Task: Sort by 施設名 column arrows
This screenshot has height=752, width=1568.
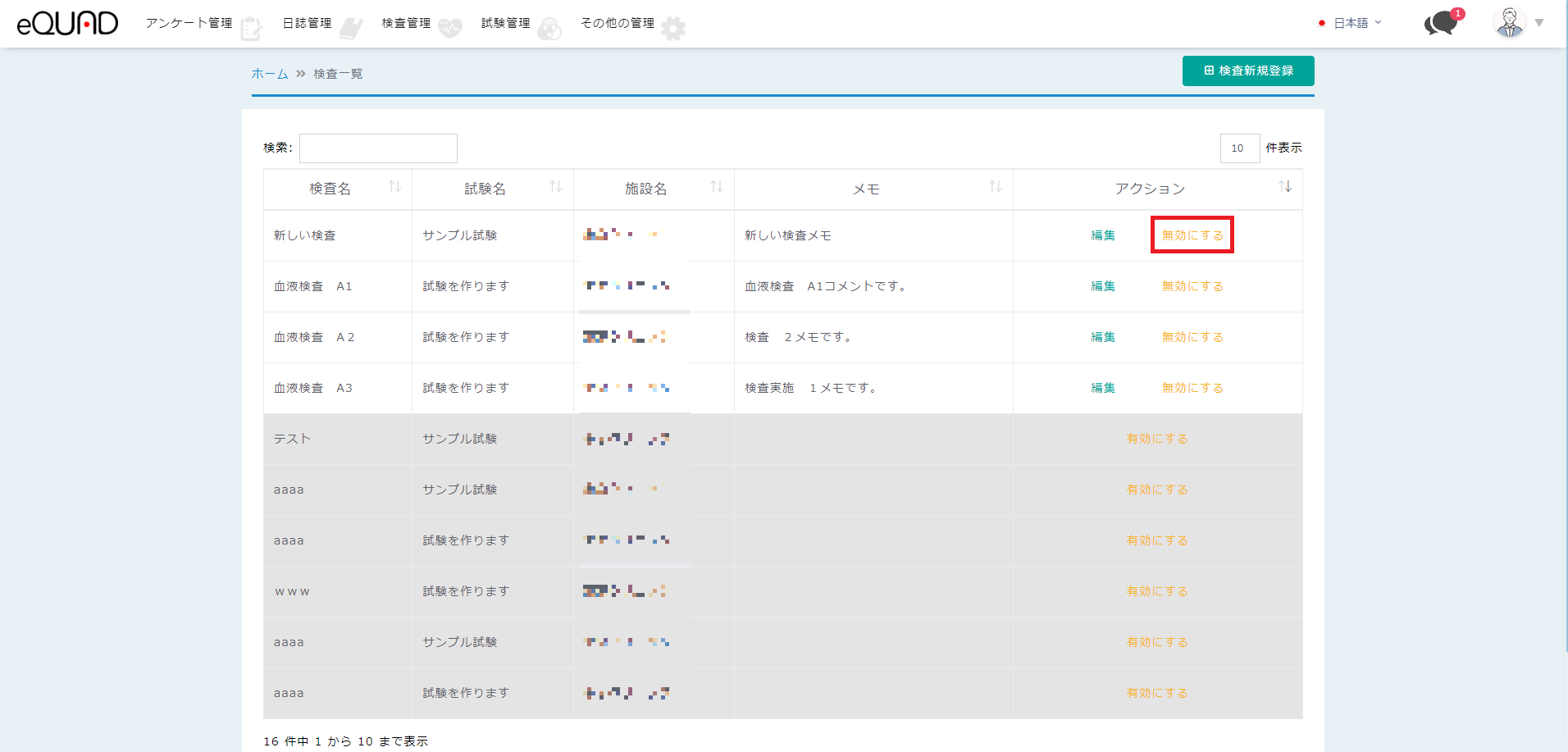Action: point(716,188)
